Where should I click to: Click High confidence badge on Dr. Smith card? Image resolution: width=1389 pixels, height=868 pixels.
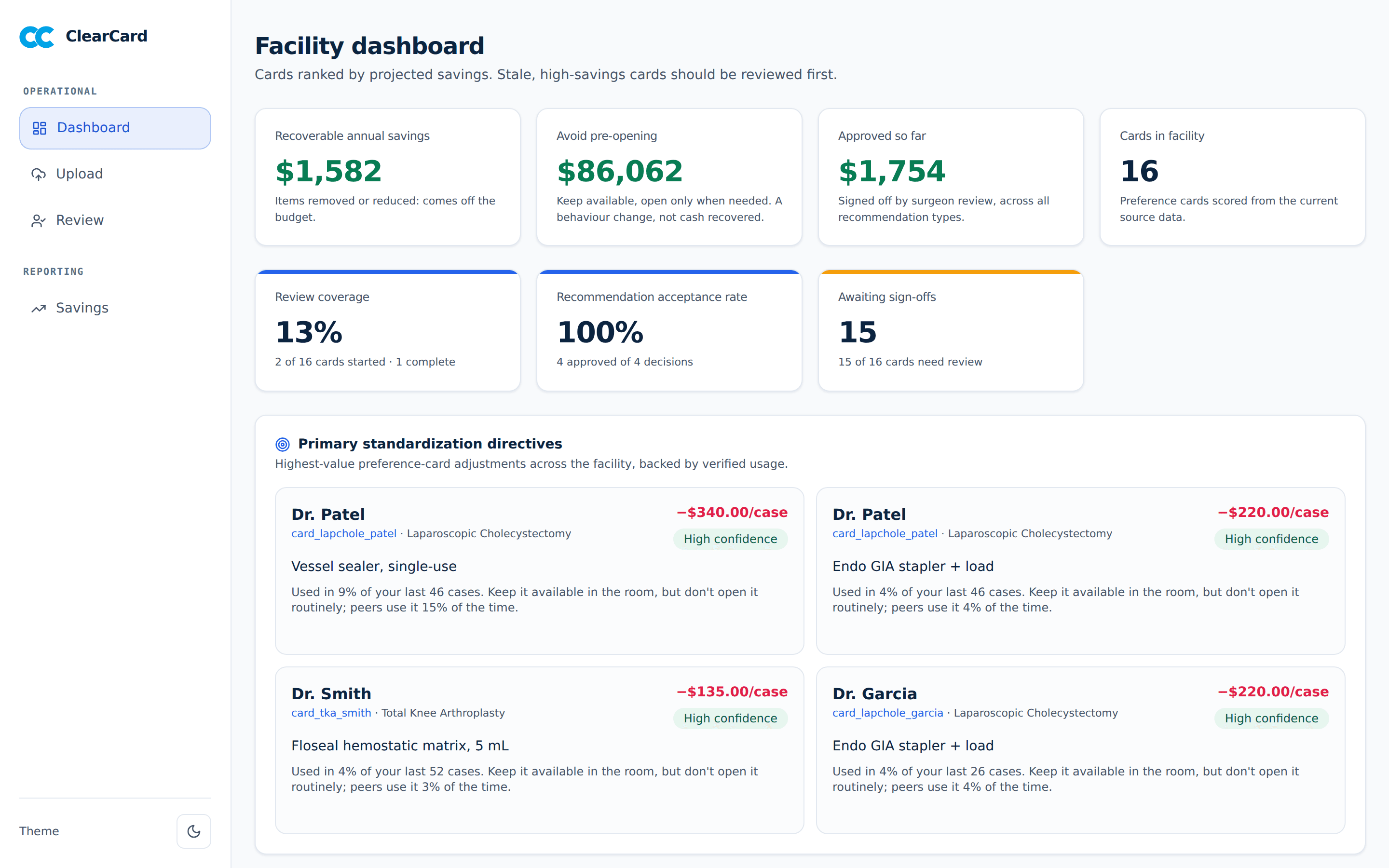pos(730,718)
